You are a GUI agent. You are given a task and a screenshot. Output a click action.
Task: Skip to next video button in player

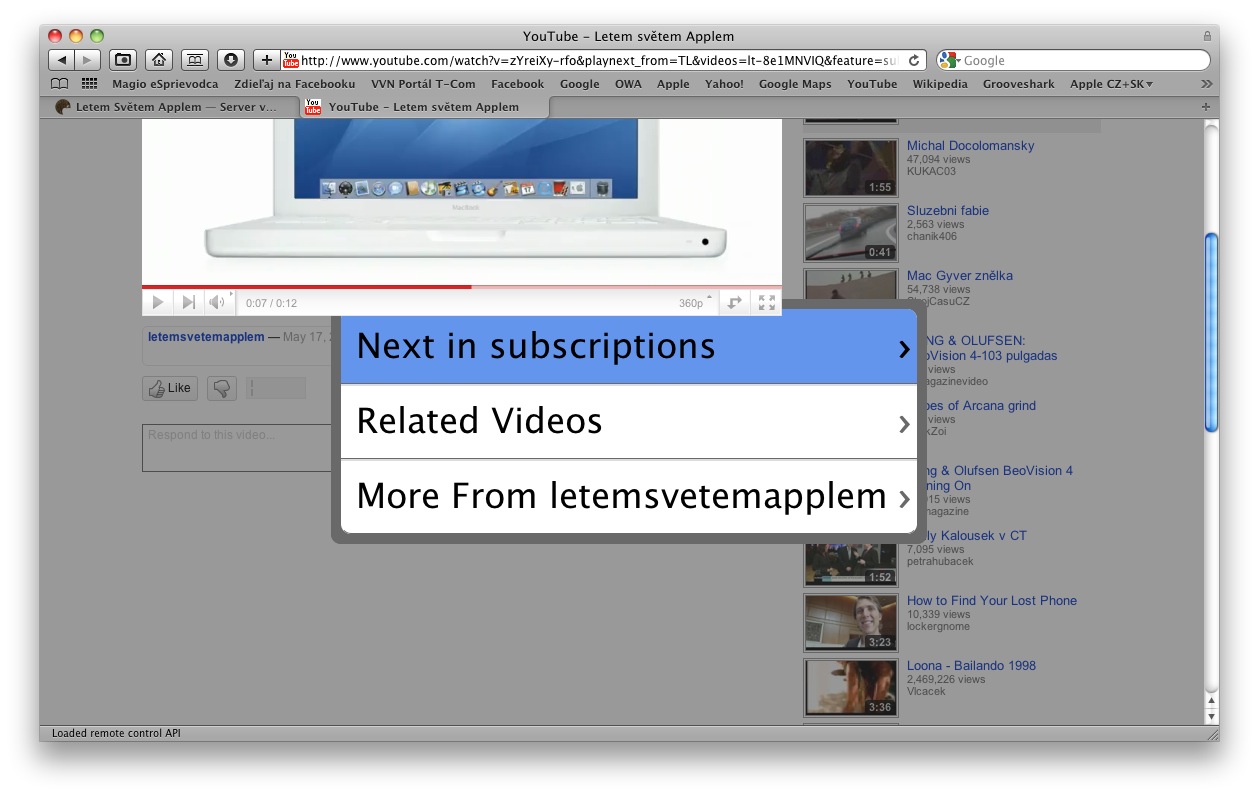pos(187,302)
